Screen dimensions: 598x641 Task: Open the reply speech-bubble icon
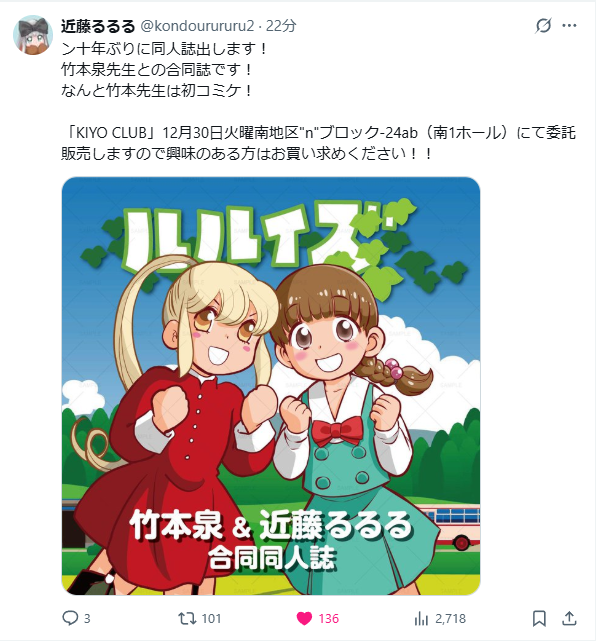[70, 618]
